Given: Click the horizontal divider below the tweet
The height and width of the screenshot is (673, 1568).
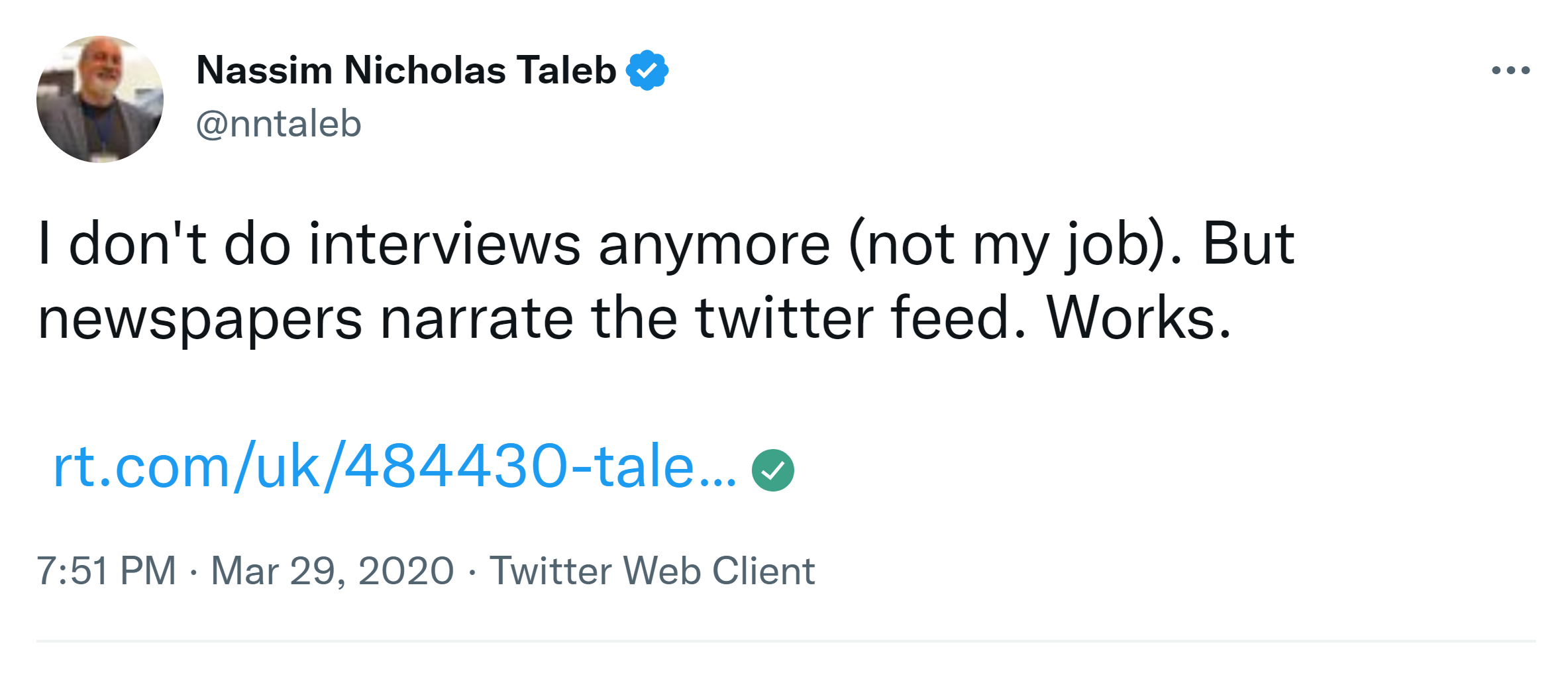Looking at the screenshot, I should point(785,641).
